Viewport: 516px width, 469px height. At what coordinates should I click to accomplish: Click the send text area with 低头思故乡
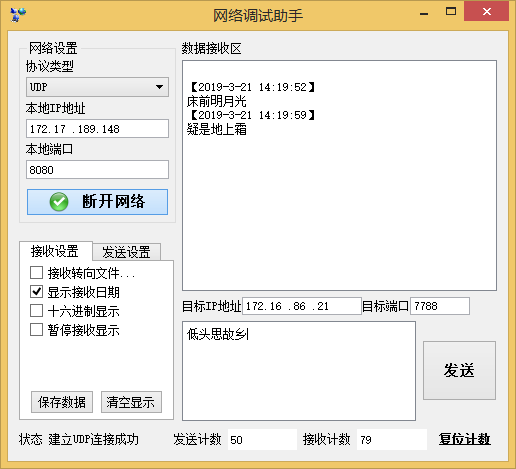tap(299, 371)
